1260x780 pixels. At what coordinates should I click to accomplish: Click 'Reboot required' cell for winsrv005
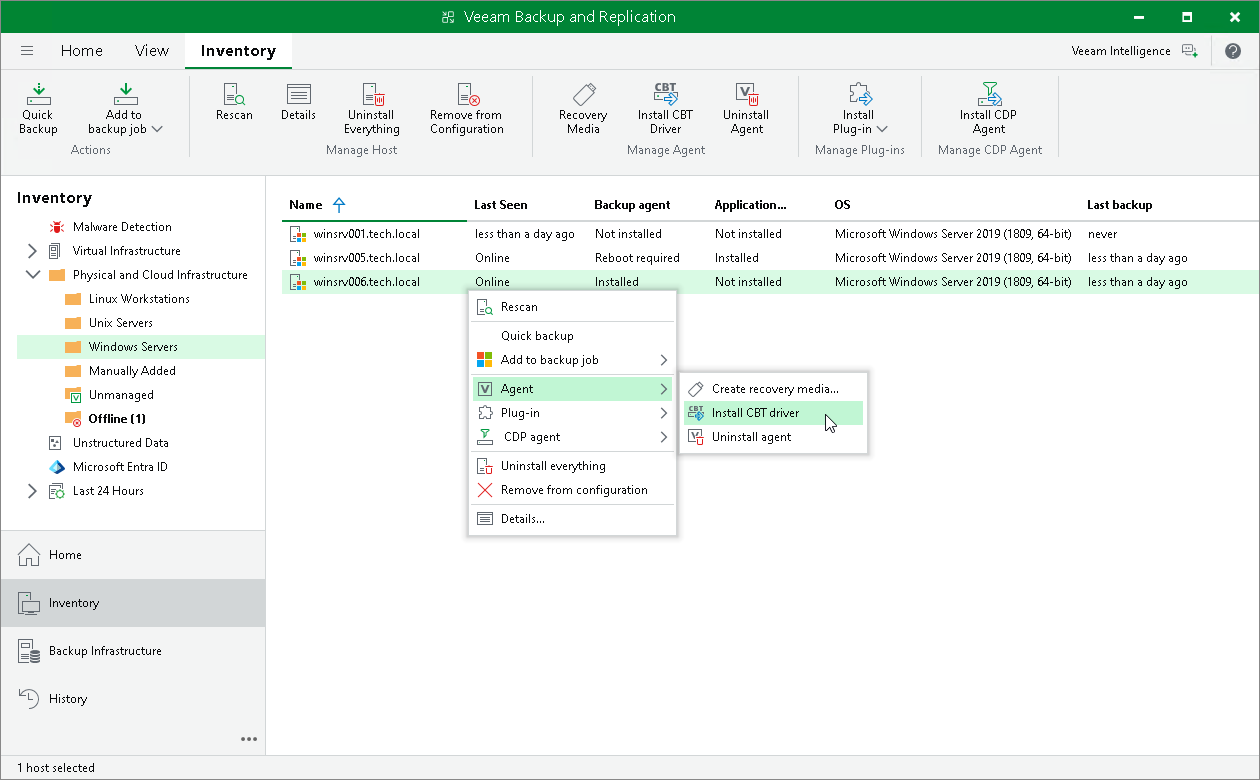tap(637, 258)
